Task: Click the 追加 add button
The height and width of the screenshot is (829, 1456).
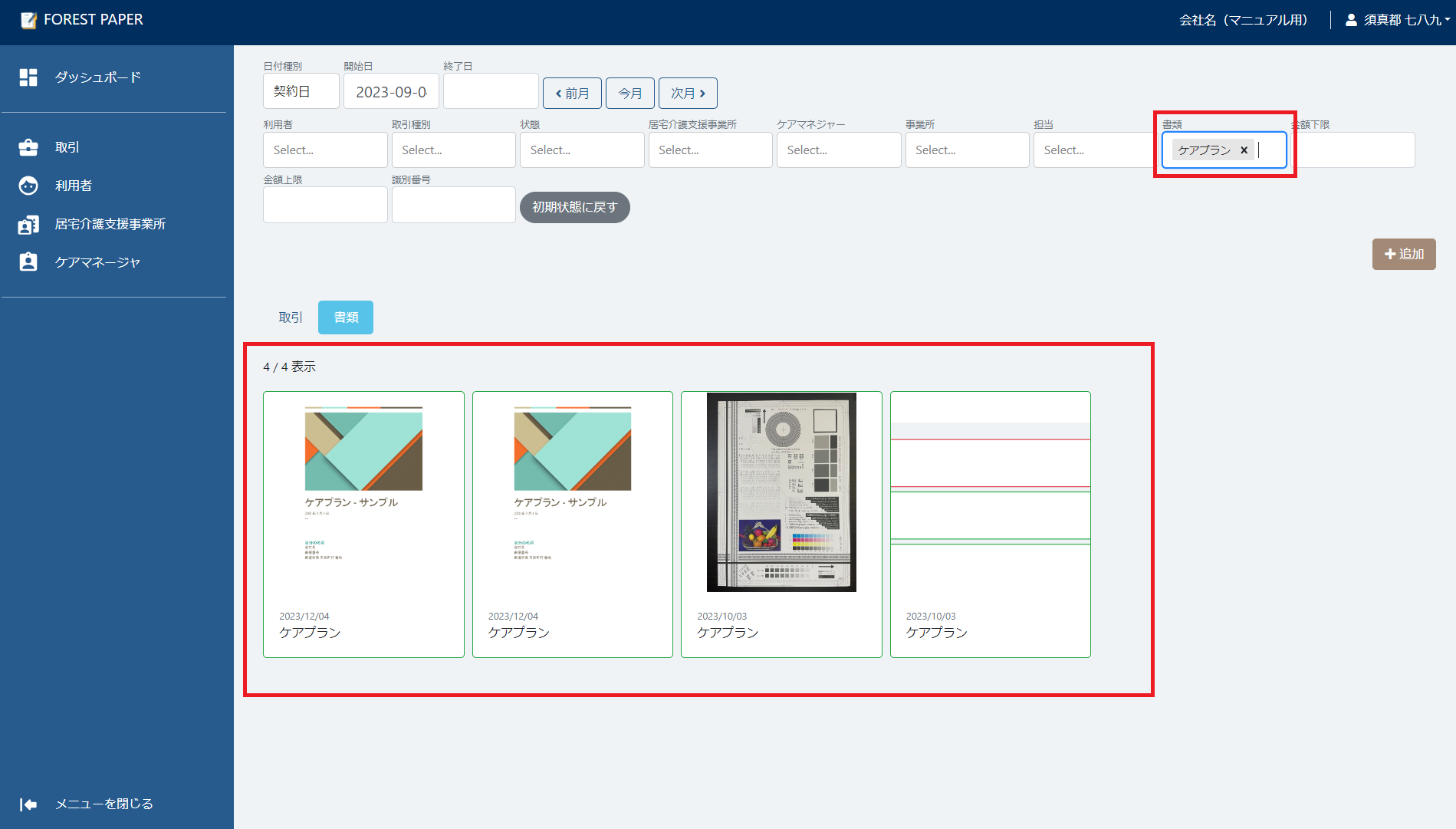Action: [1403, 254]
